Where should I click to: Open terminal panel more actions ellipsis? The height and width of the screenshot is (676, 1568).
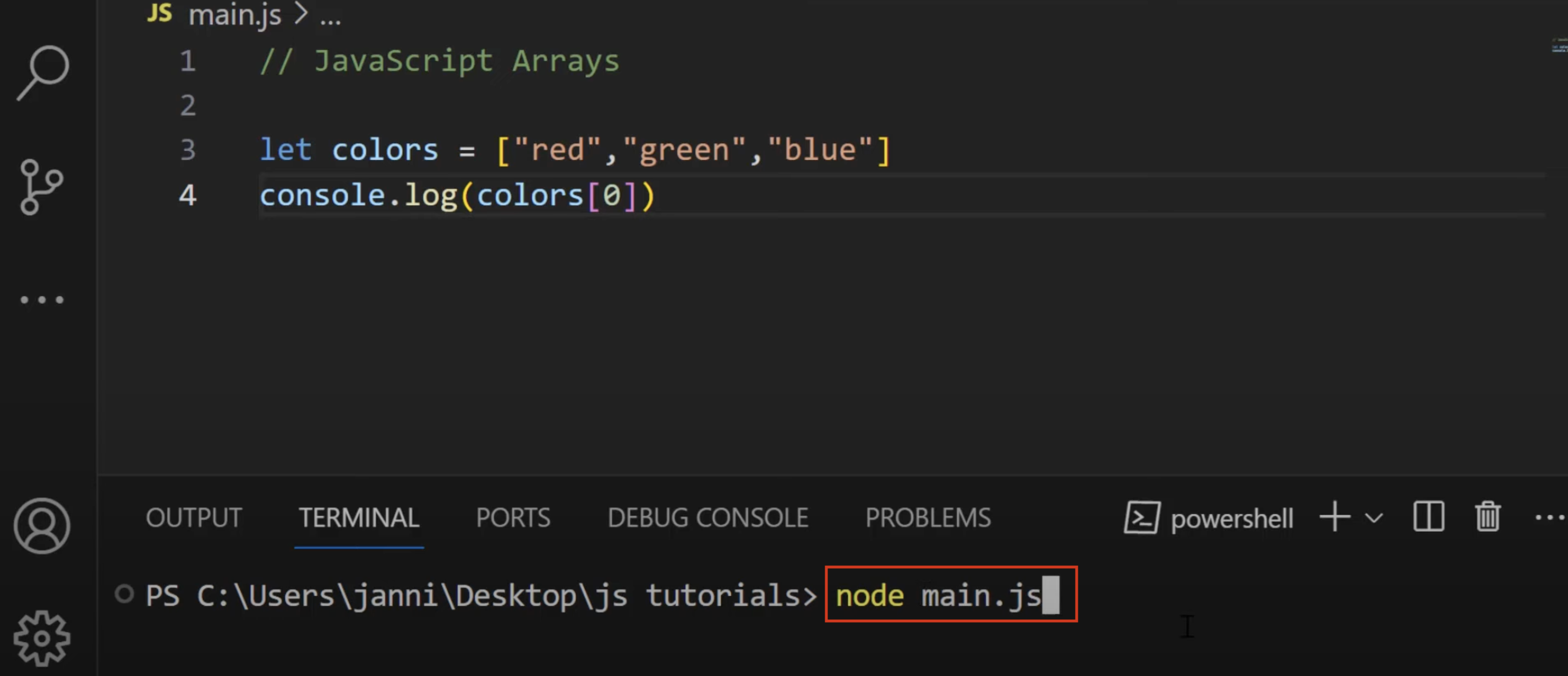click(x=1550, y=517)
